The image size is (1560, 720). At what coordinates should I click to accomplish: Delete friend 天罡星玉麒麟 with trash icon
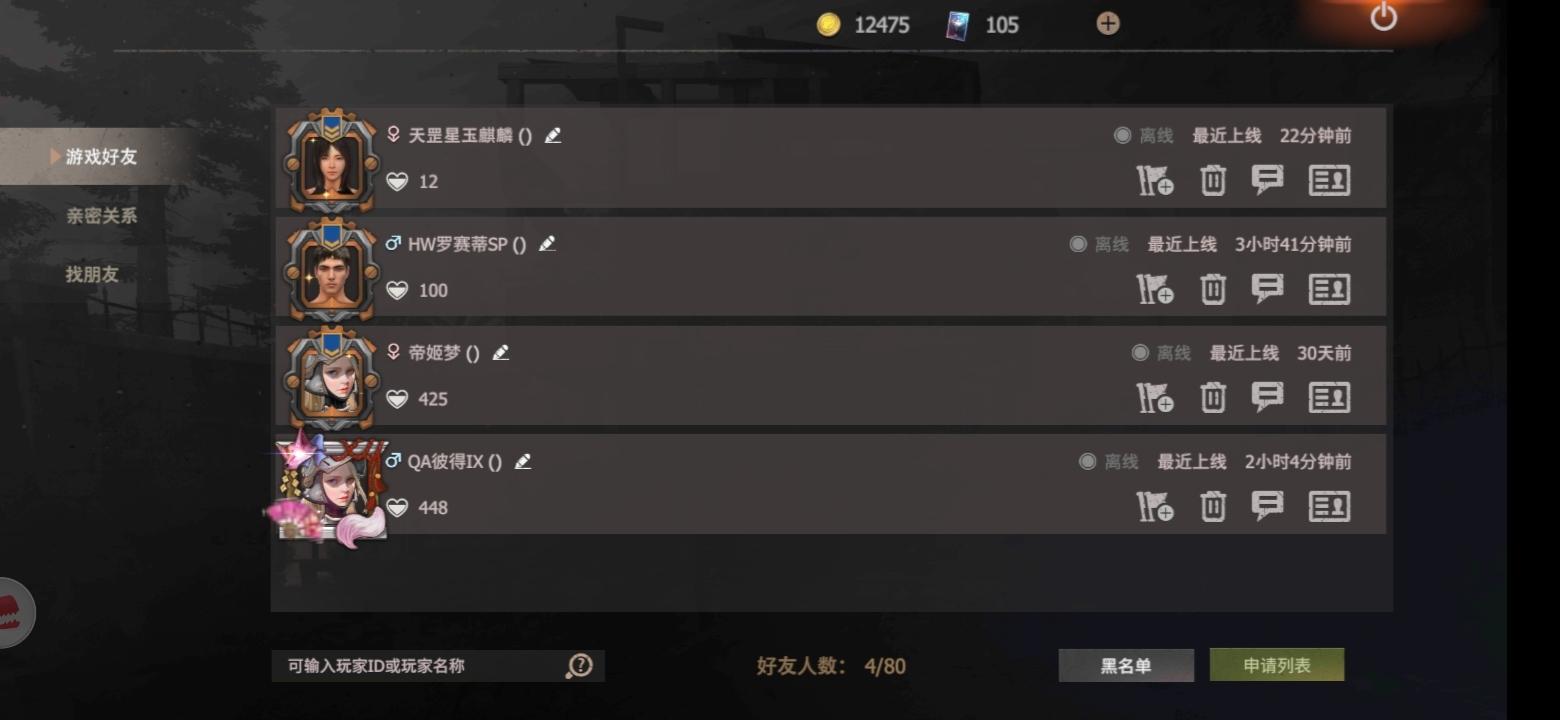coord(1212,181)
